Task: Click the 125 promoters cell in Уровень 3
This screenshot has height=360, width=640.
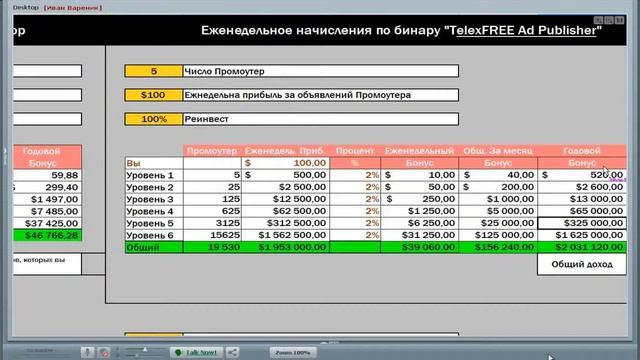Action: (x=212, y=199)
